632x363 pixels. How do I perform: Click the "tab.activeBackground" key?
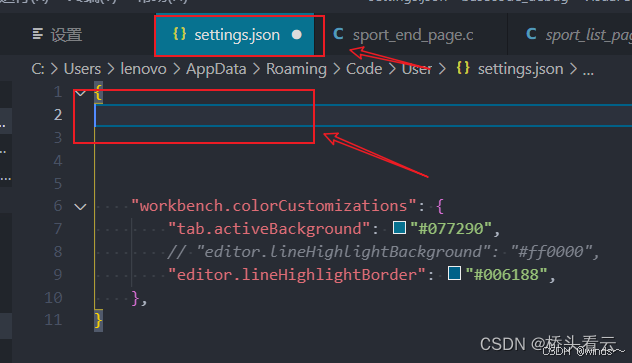pyautogui.click(x=269, y=229)
